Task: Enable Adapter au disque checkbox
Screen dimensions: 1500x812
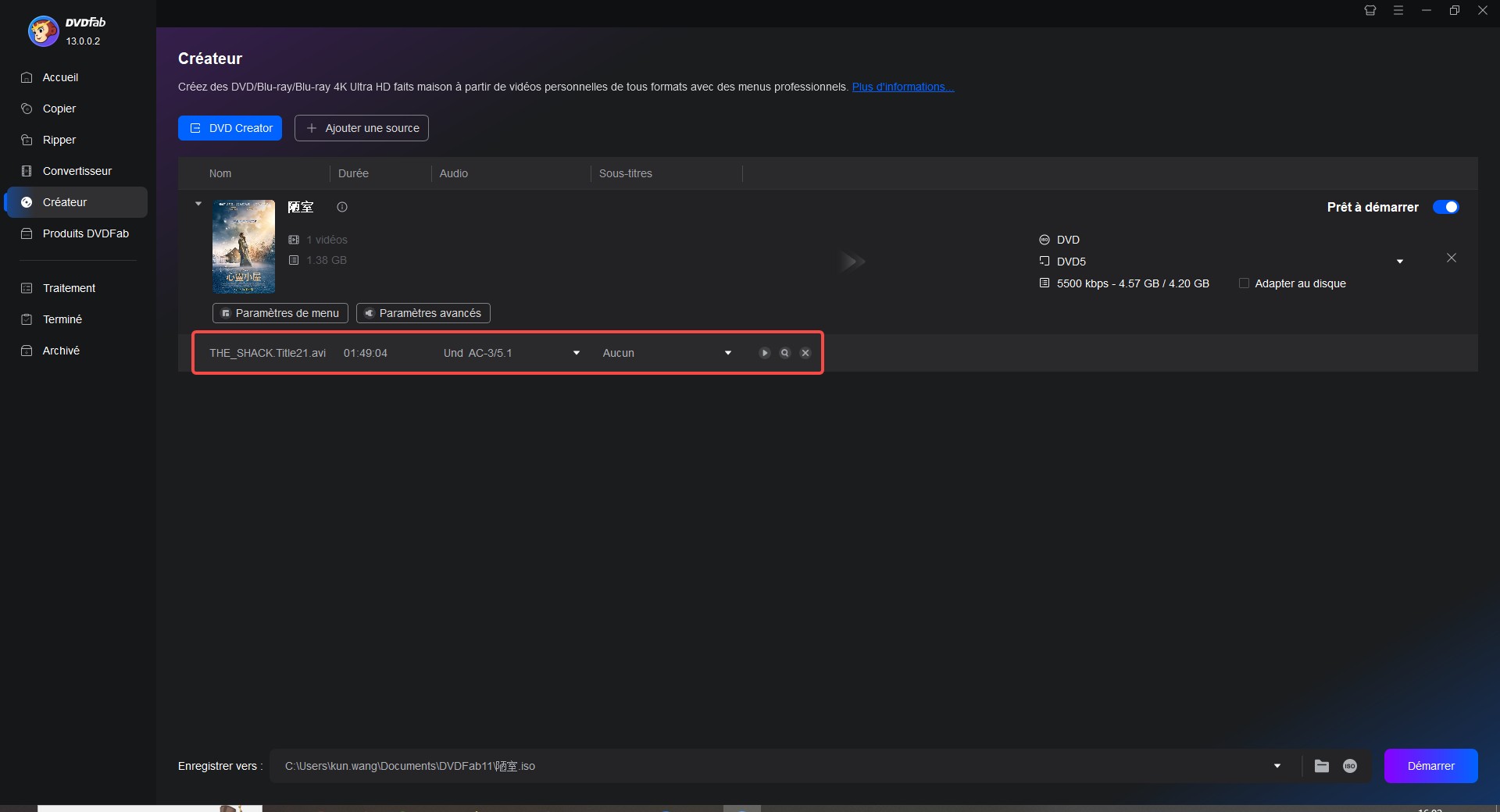Action: pos(1244,283)
